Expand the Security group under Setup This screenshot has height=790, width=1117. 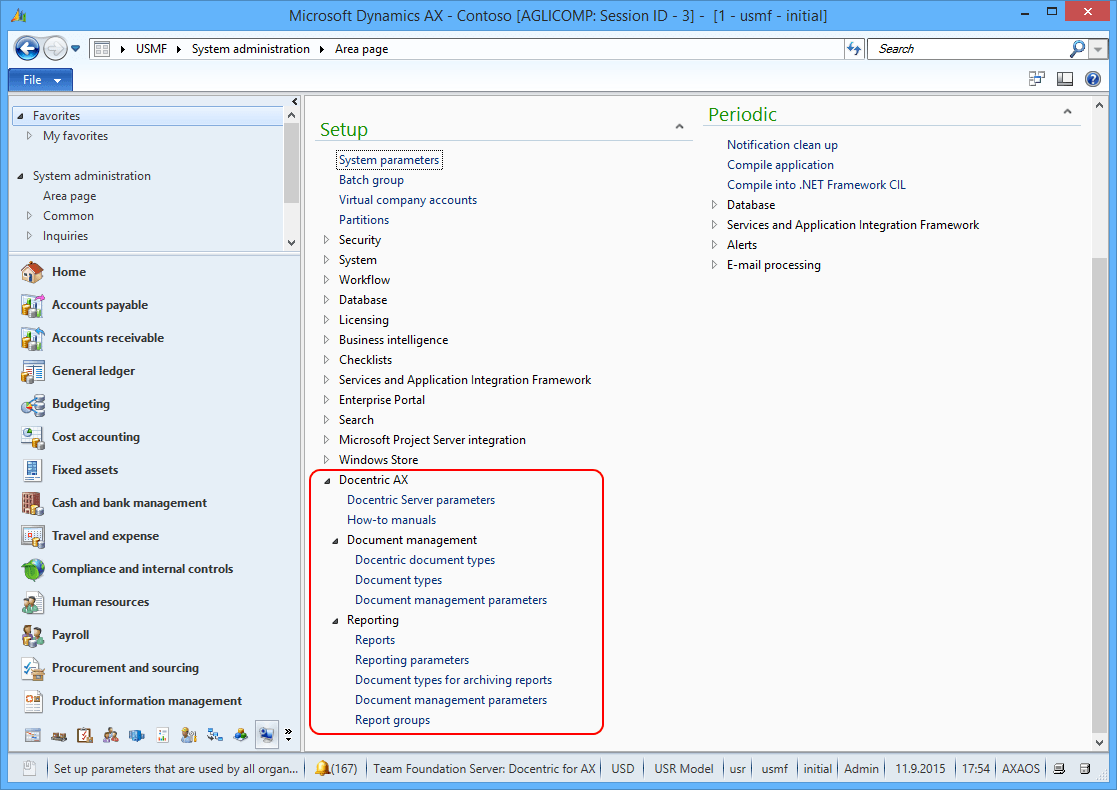[326, 240]
